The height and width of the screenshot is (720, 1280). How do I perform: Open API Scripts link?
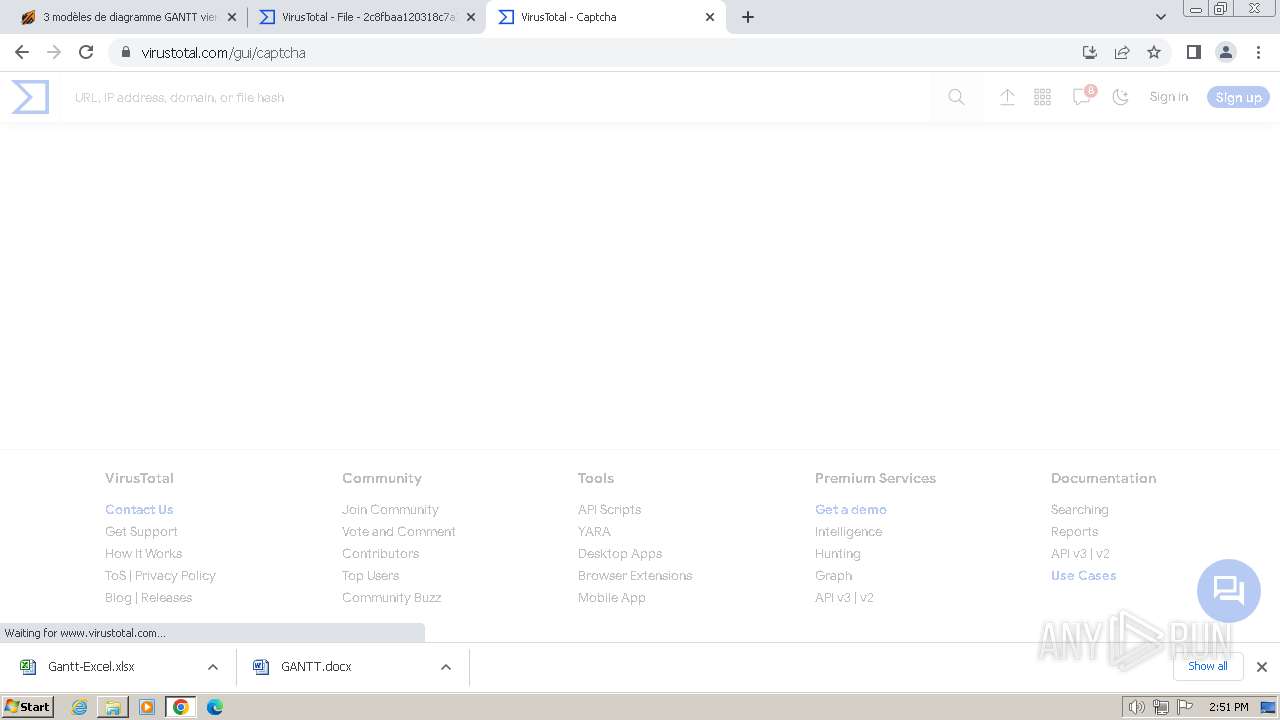click(x=609, y=509)
